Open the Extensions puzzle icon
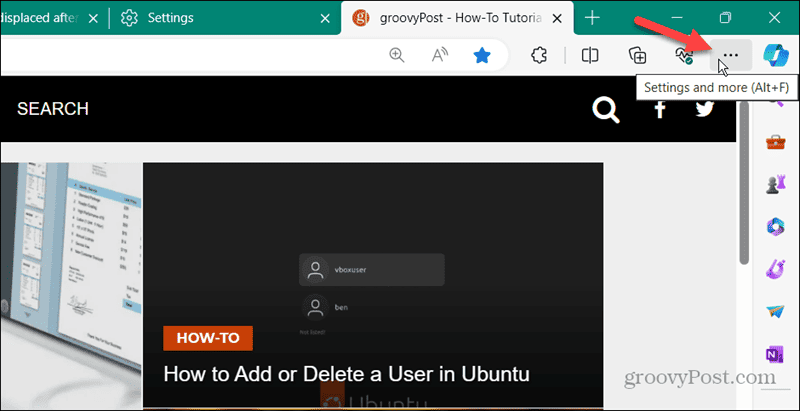Image resolution: width=800 pixels, height=411 pixels. pos(539,55)
